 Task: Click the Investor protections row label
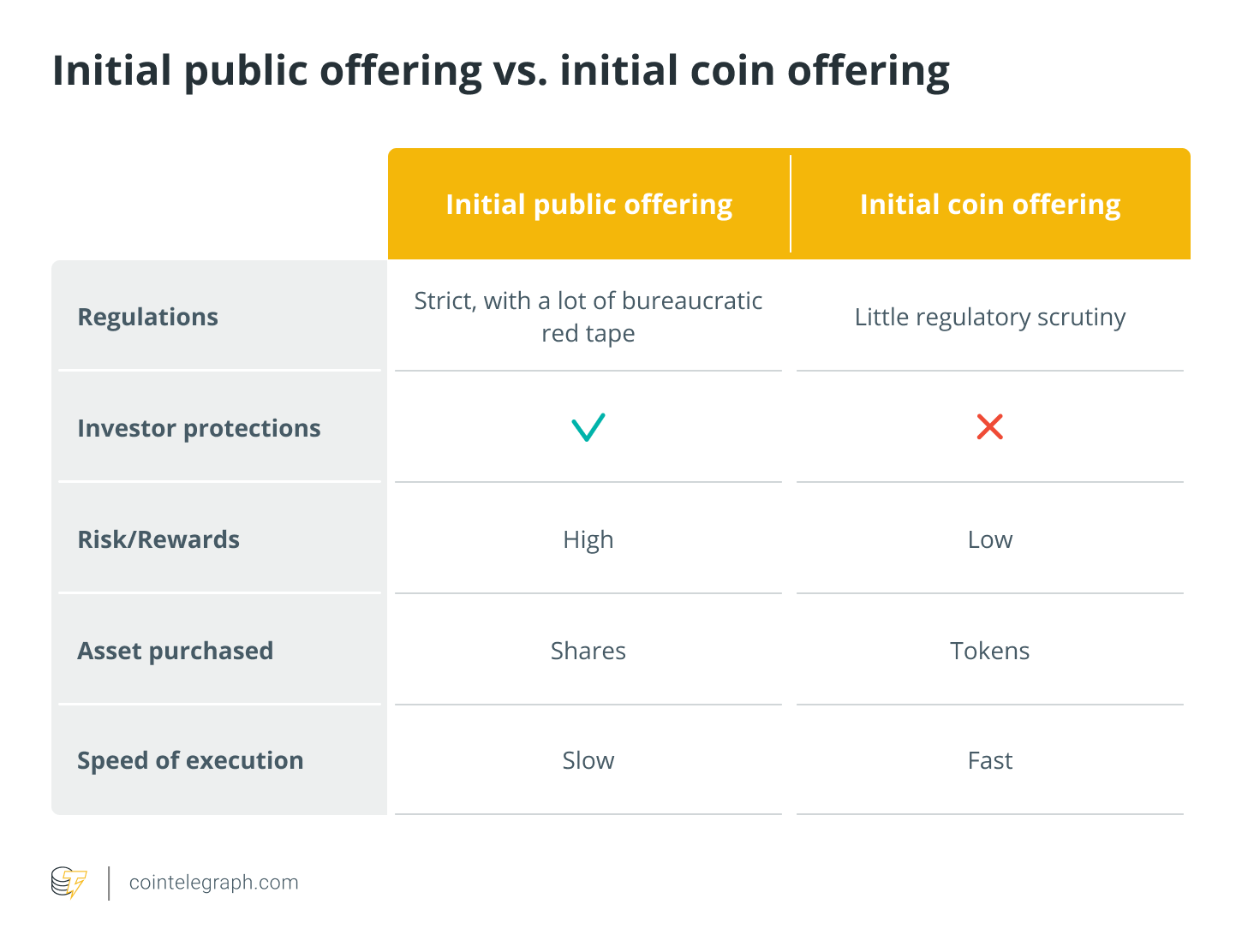[x=199, y=428]
